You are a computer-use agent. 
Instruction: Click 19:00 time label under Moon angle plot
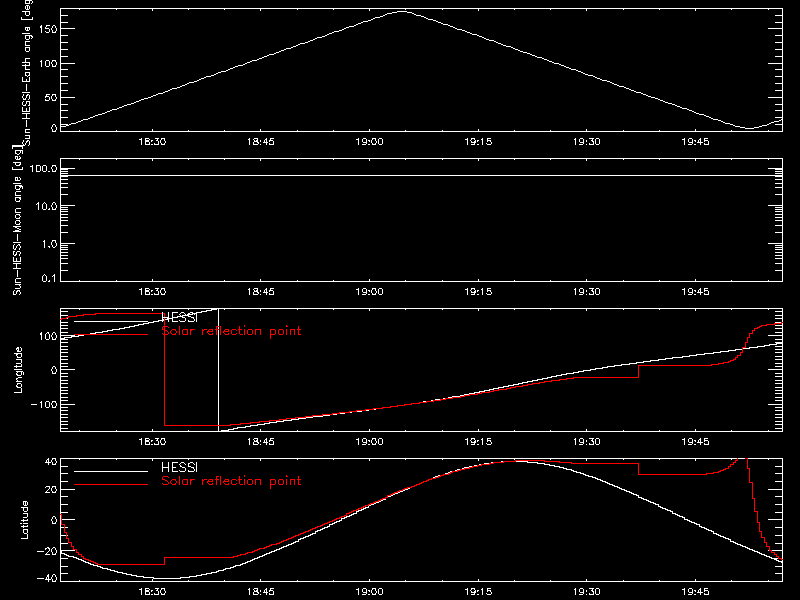(369, 291)
